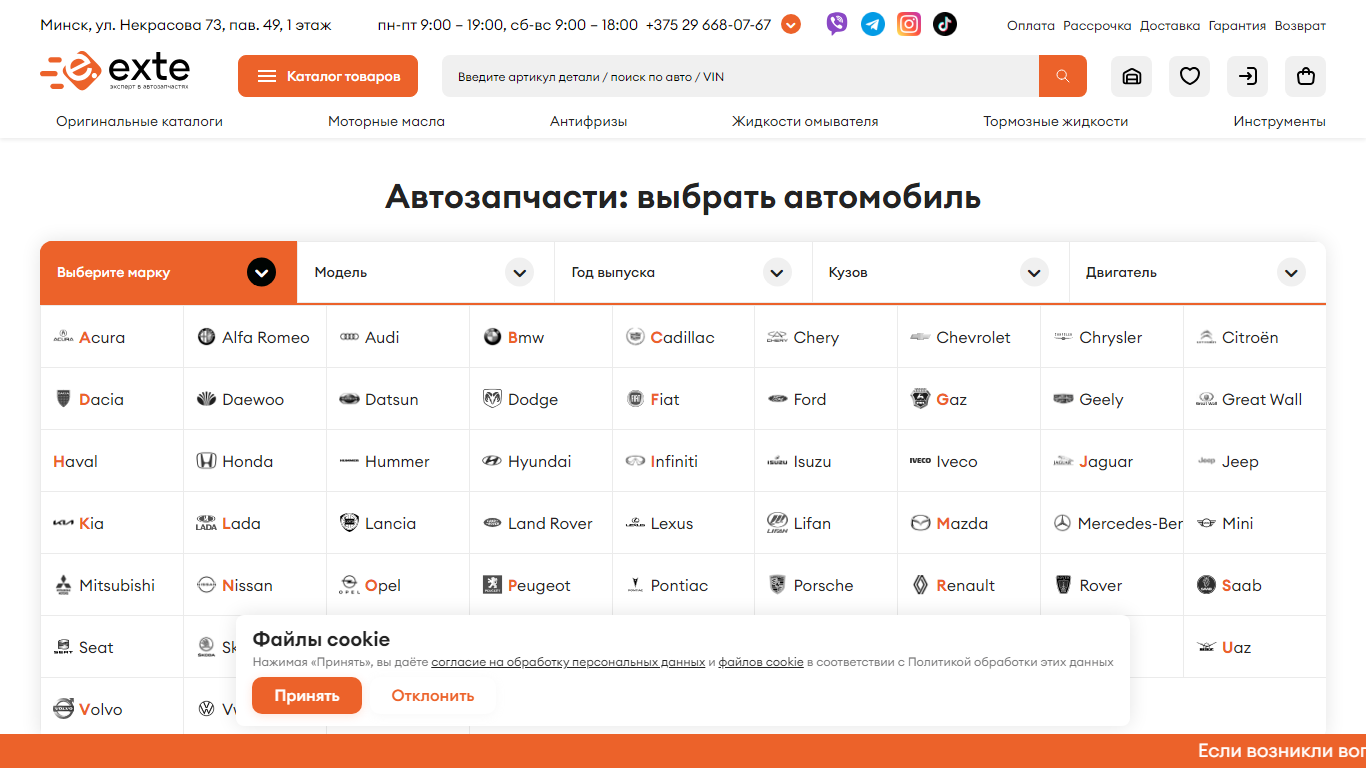Choose the Chrysler brand name
Screen dimensions: 1366x768
point(1110,338)
